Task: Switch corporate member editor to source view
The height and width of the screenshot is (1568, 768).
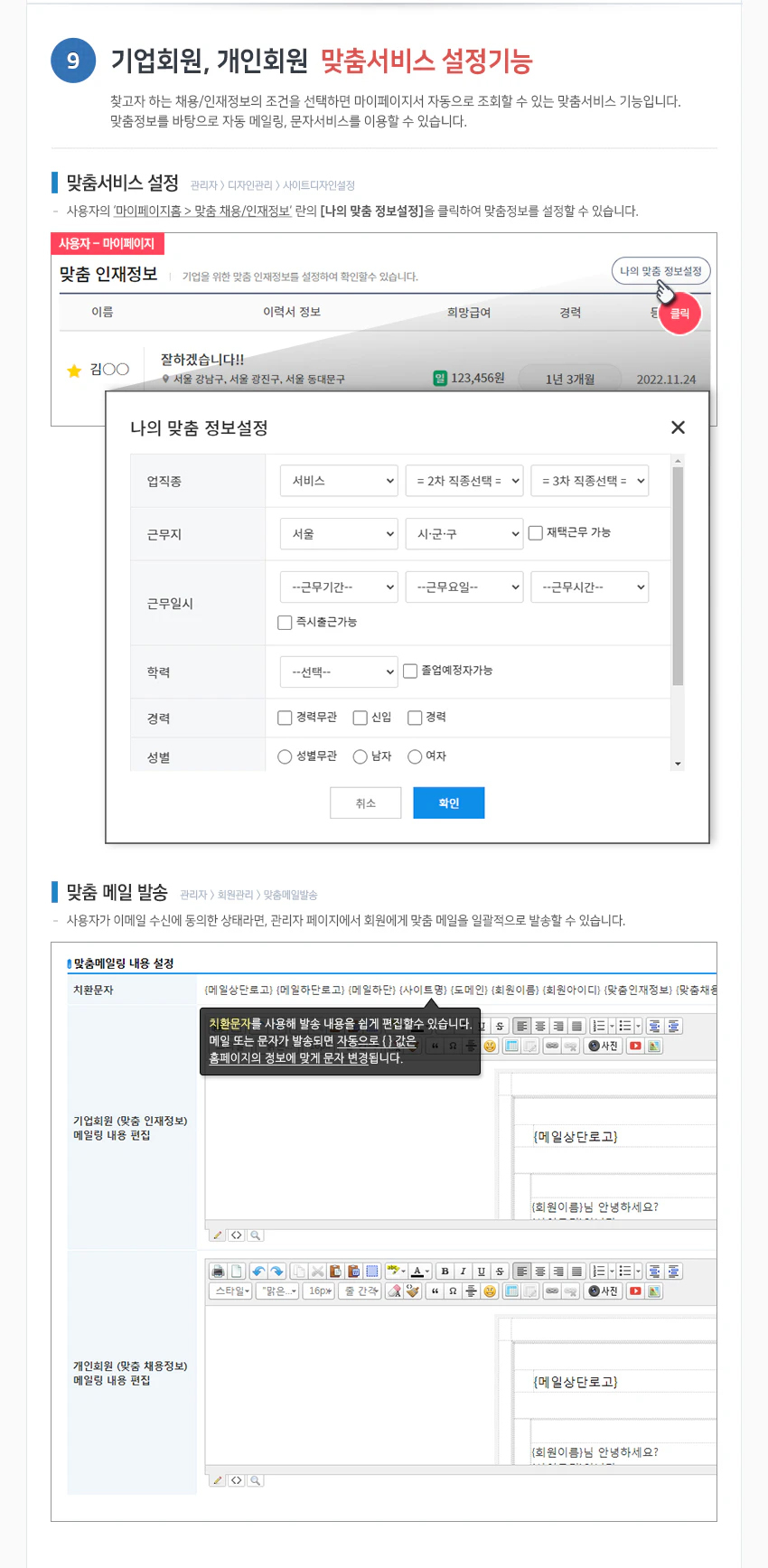Action: (237, 1235)
